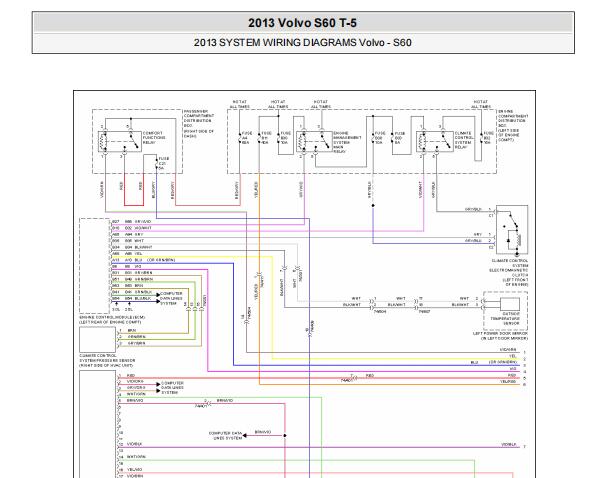Click the "BLU (OR GRN/BRN)" ECM pin label
604x478 pixels.
[x=154, y=260]
